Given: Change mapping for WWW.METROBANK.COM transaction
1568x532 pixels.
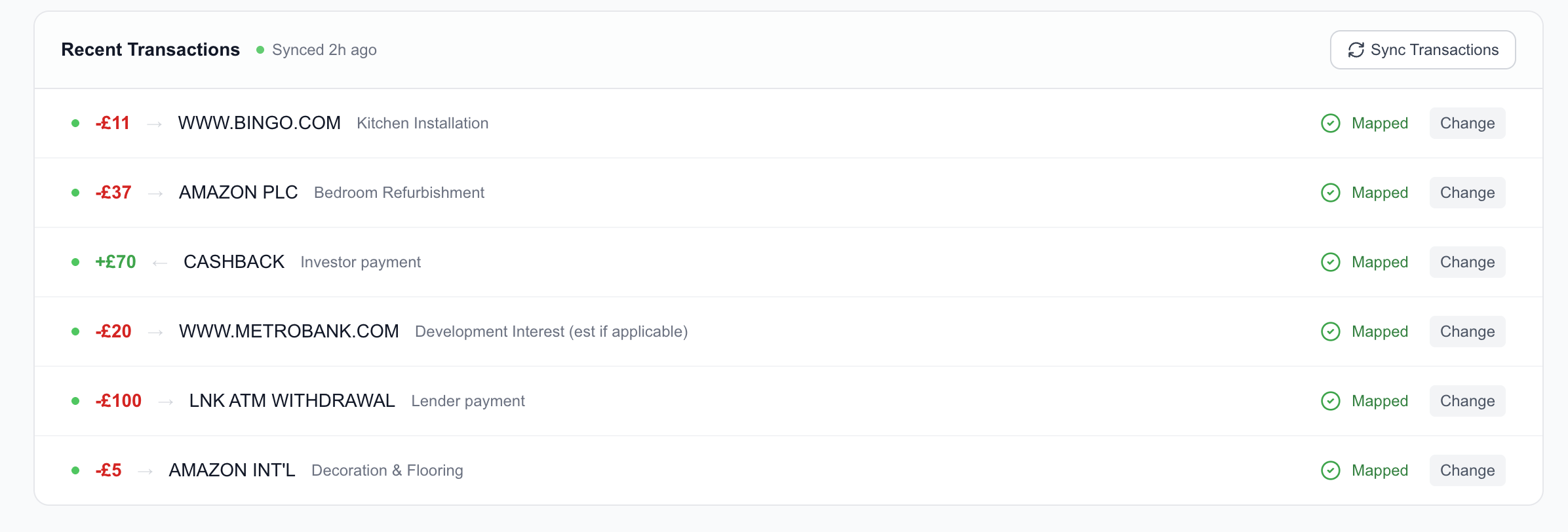Looking at the screenshot, I should tap(1467, 332).
